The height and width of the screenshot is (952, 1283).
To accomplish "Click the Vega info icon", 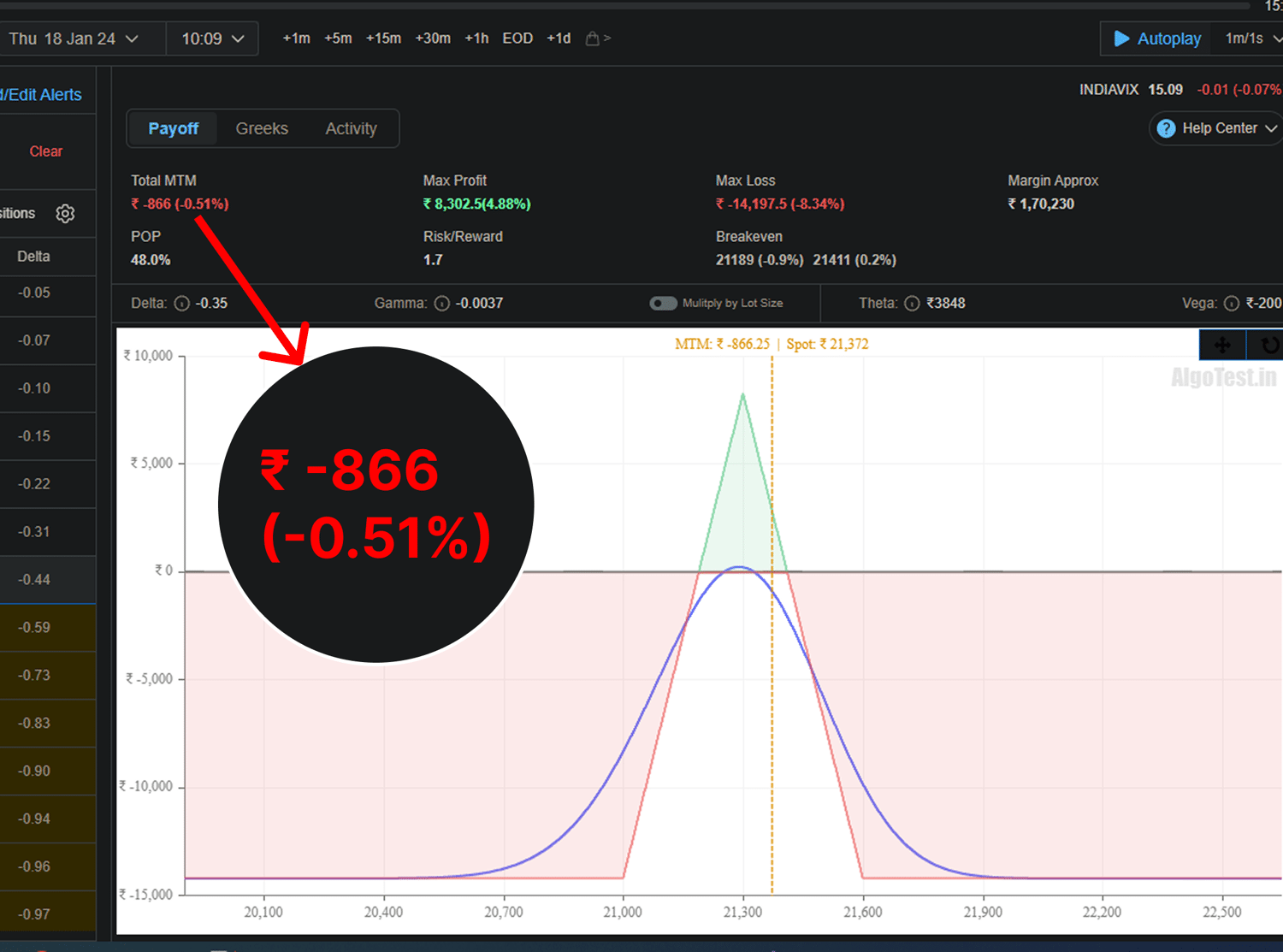I will point(1231,304).
